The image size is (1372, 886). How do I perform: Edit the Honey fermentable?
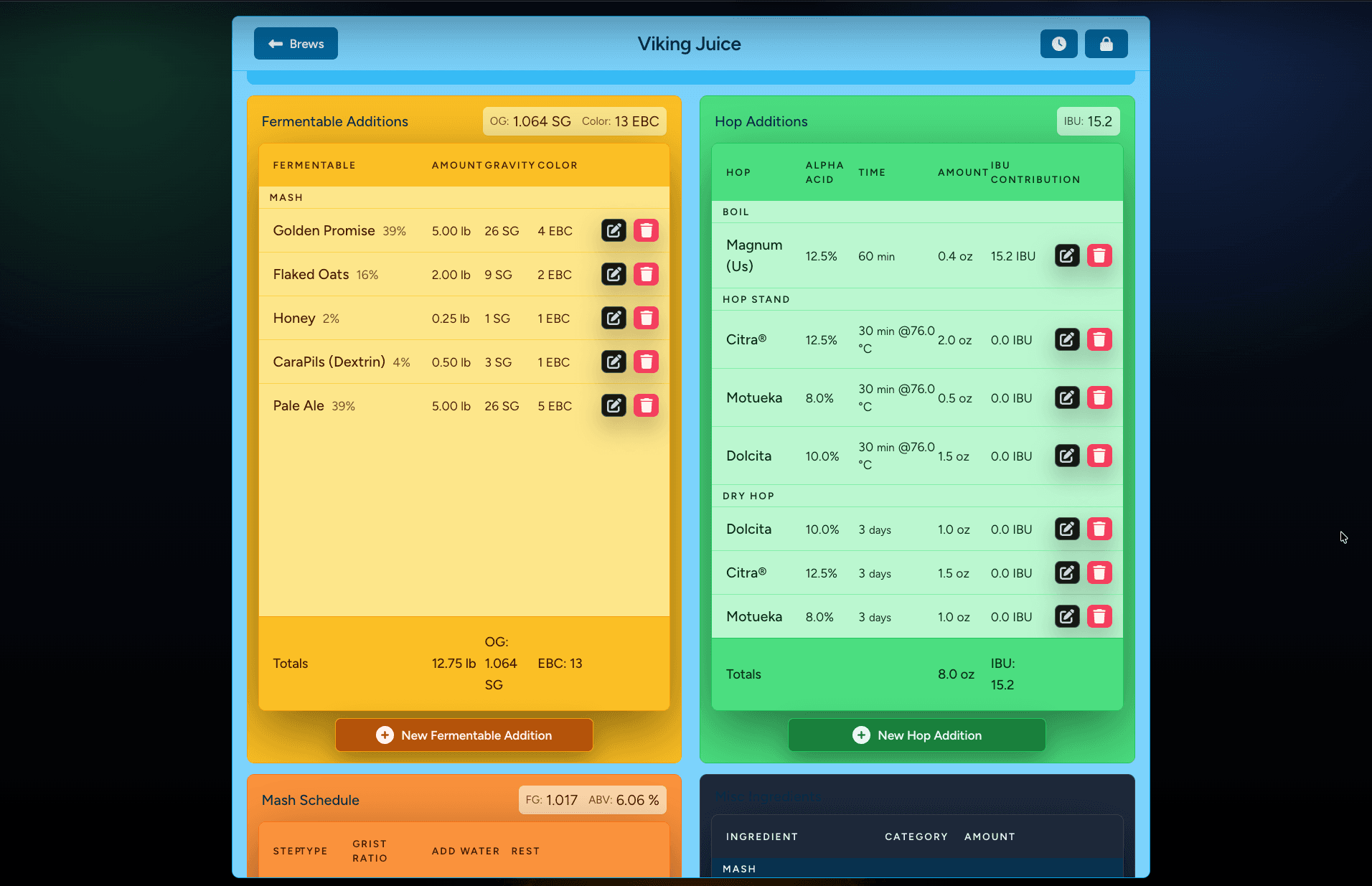pos(614,318)
